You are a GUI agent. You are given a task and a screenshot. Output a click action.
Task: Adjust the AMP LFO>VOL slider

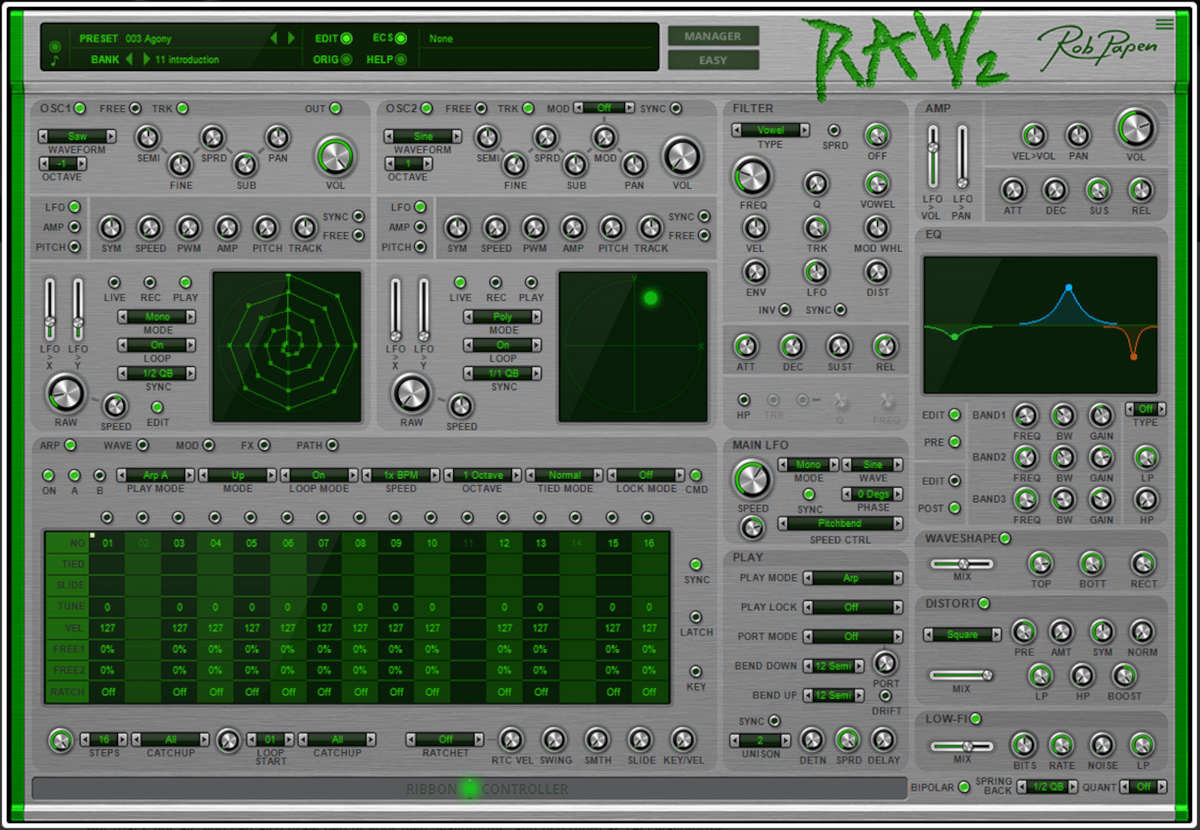point(932,157)
